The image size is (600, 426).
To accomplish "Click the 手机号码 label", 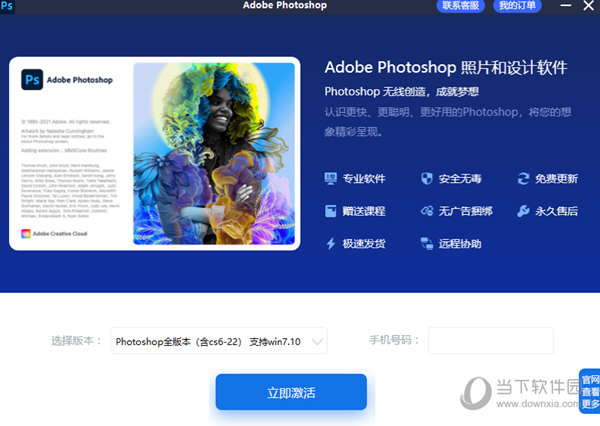I will (394, 340).
